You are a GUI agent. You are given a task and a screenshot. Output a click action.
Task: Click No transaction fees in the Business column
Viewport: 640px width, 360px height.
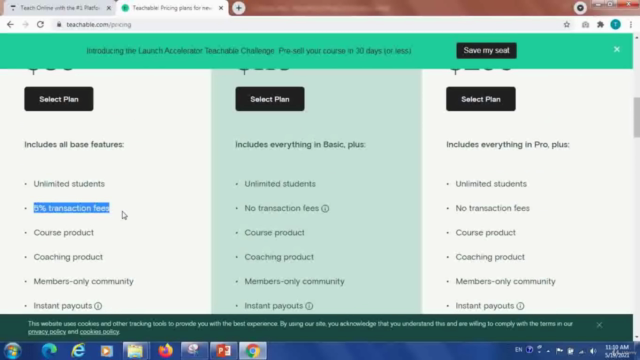click(493, 208)
